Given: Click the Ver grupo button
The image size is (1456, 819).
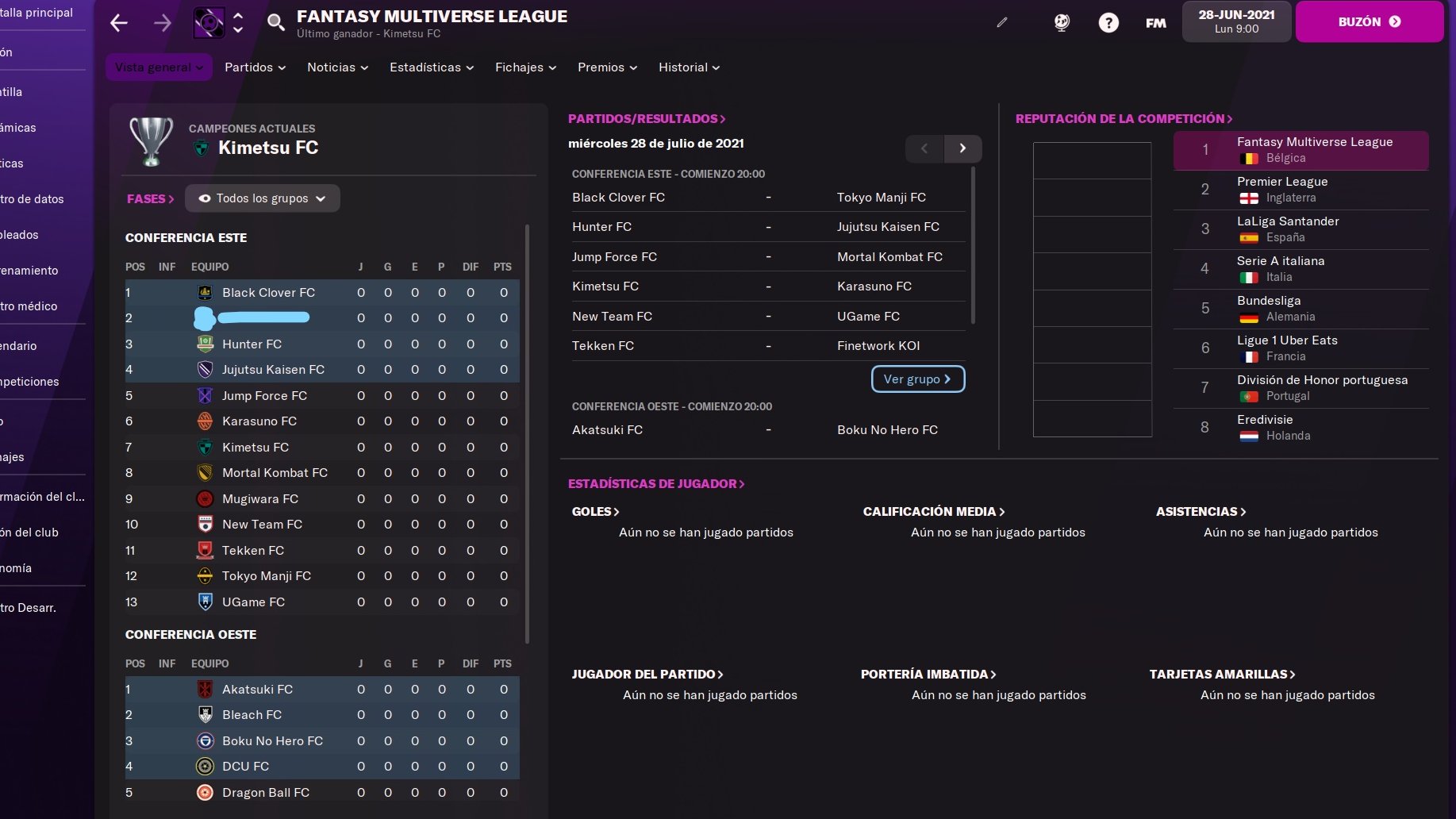Looking at the screenshot, I should click(918, 379).
